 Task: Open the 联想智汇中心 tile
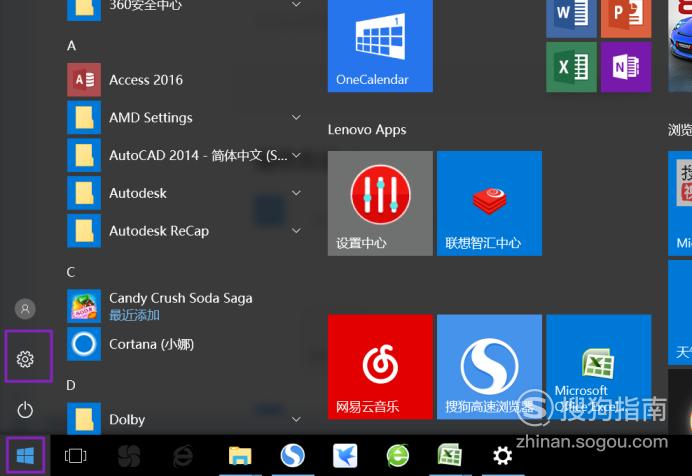489,203
